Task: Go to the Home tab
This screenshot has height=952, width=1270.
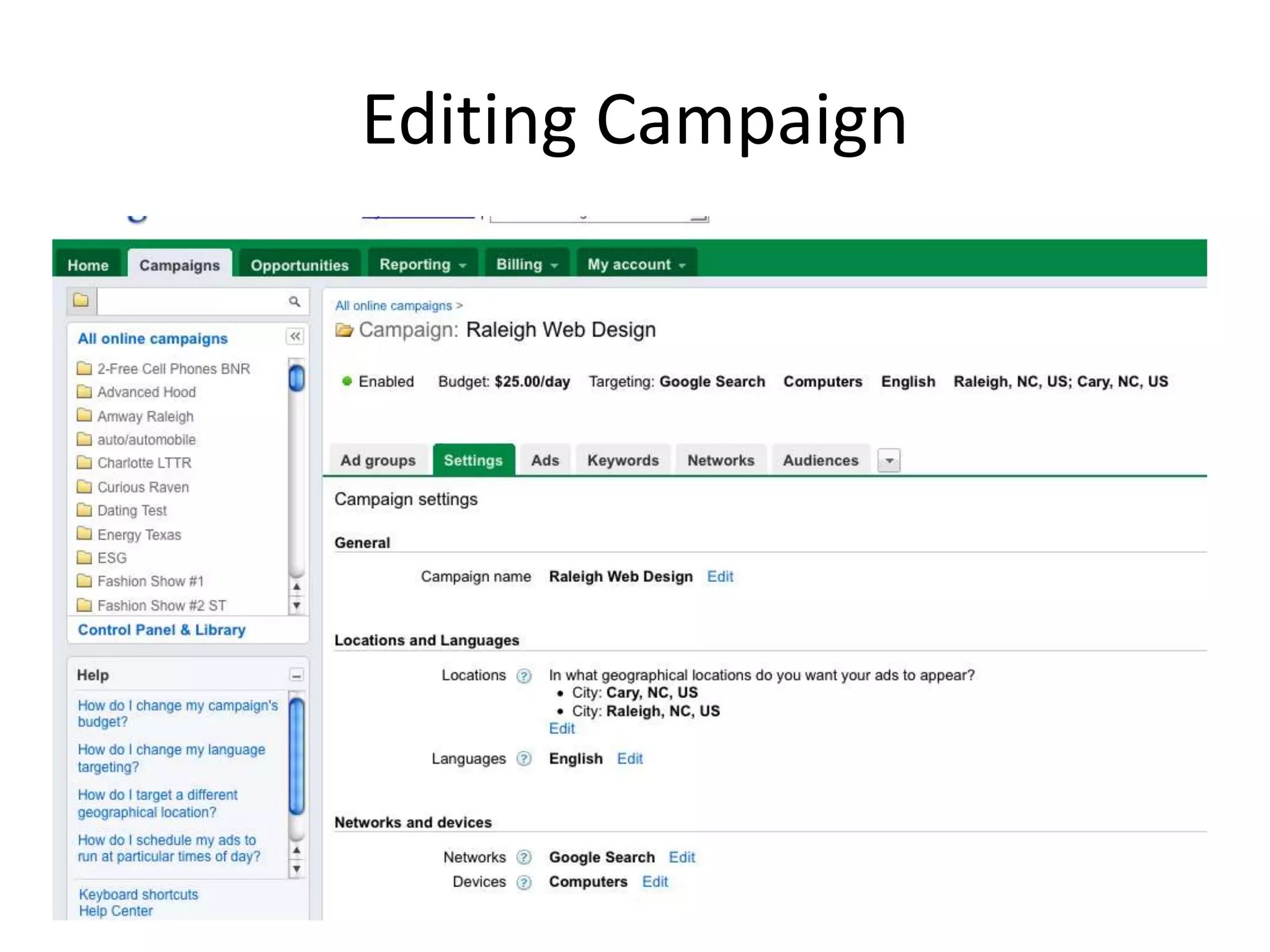Action: point(88,265)
